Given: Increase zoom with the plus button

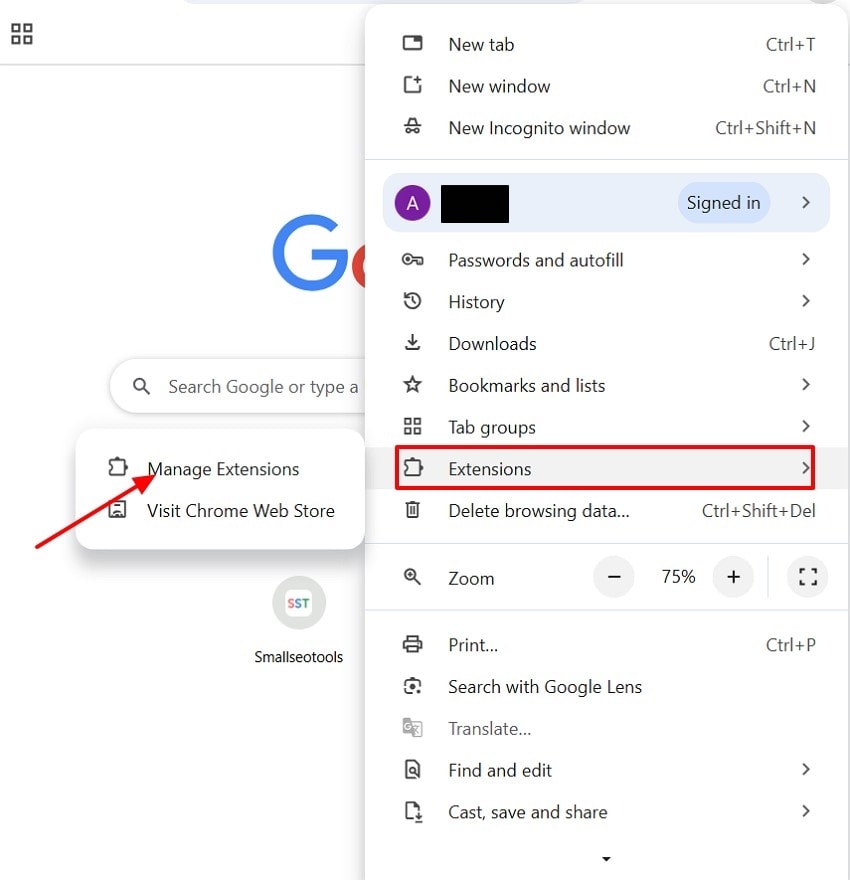Looking at the screenshot, I should point(733,576).
